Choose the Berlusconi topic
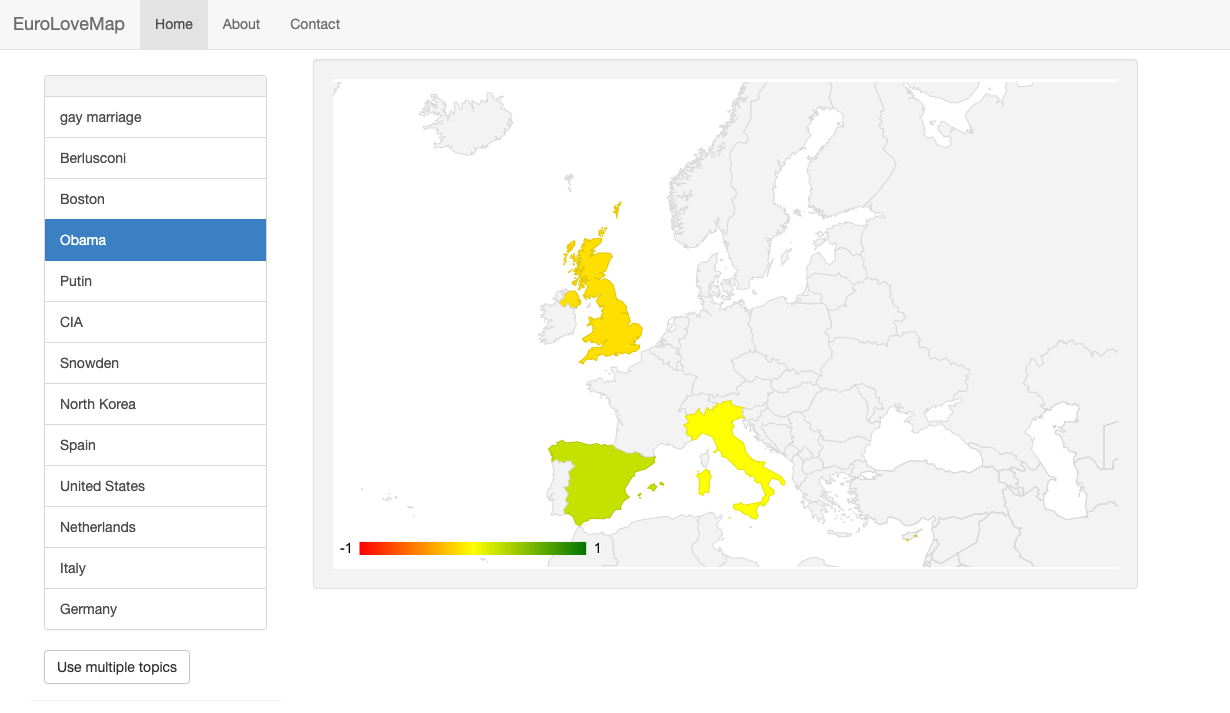 (155, 158)
